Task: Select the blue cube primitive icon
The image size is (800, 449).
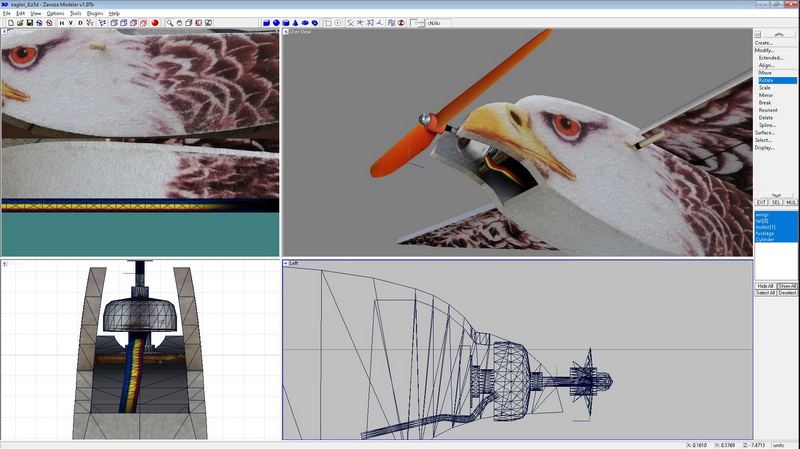Action: pyautogui.click(x=267, y=22)
